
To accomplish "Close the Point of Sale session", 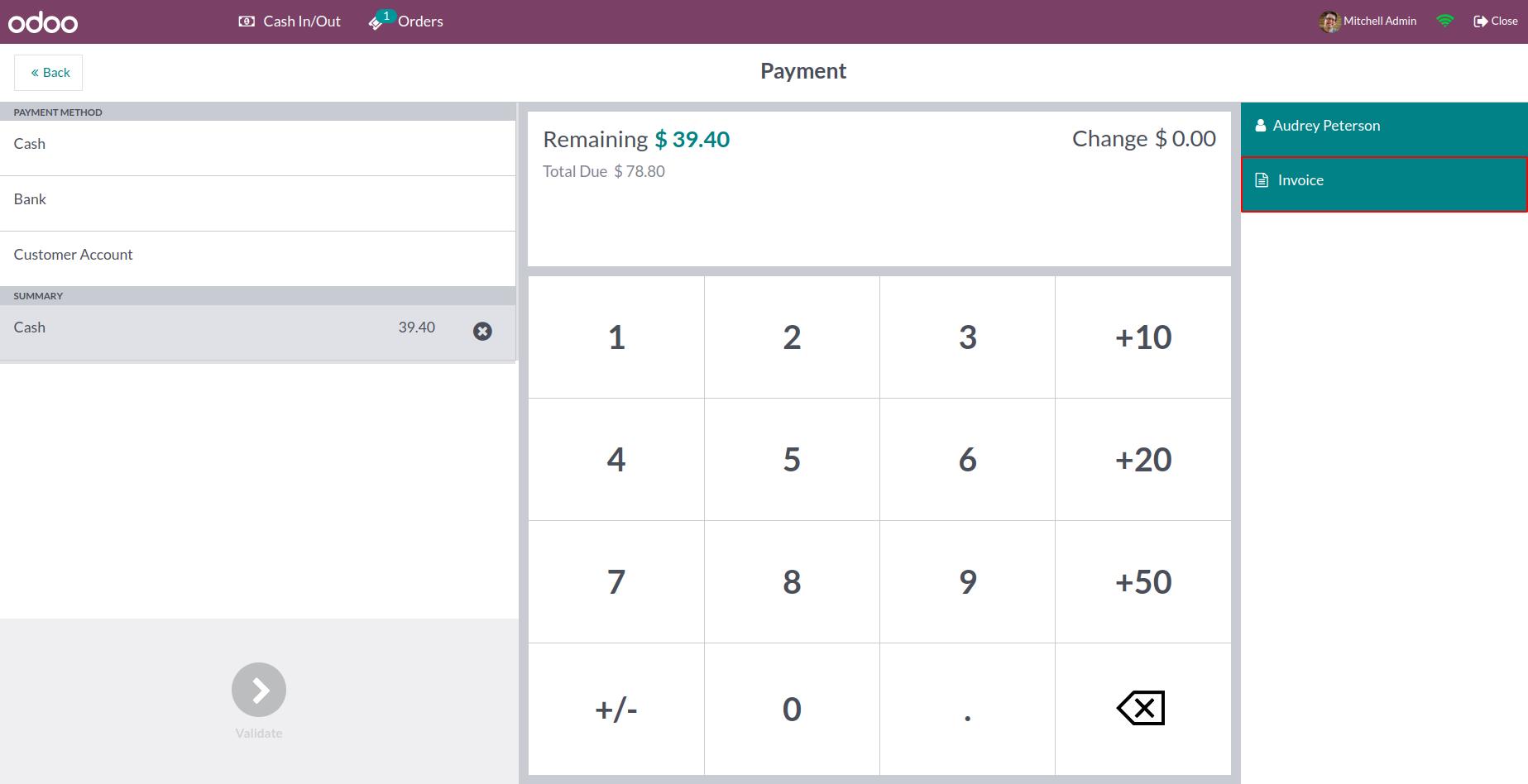I will (1496, 22).
